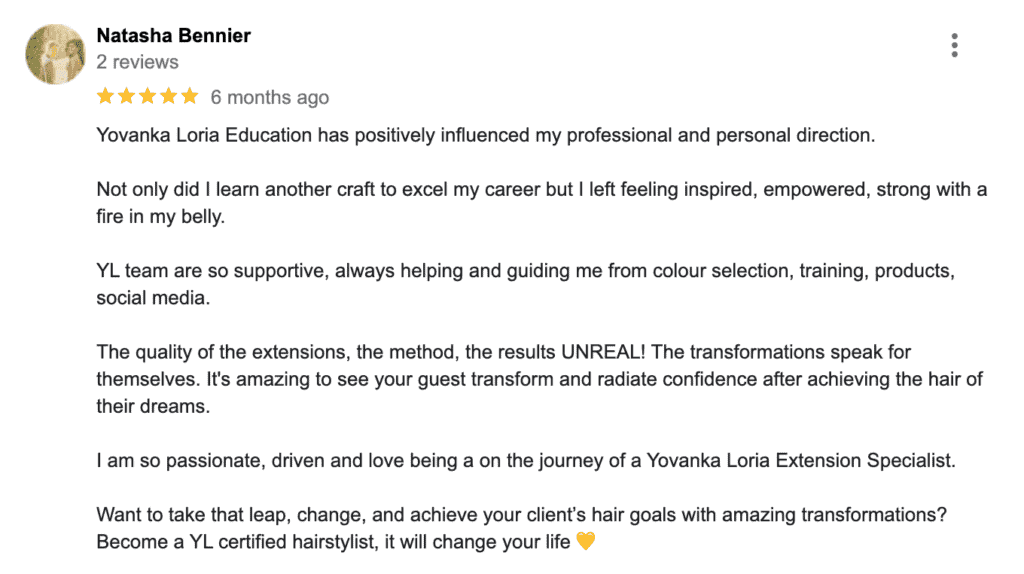Viewport: 1024px width, 574px height.
Task: Click the fourth yellow rating star
Action: click(168, 97)
